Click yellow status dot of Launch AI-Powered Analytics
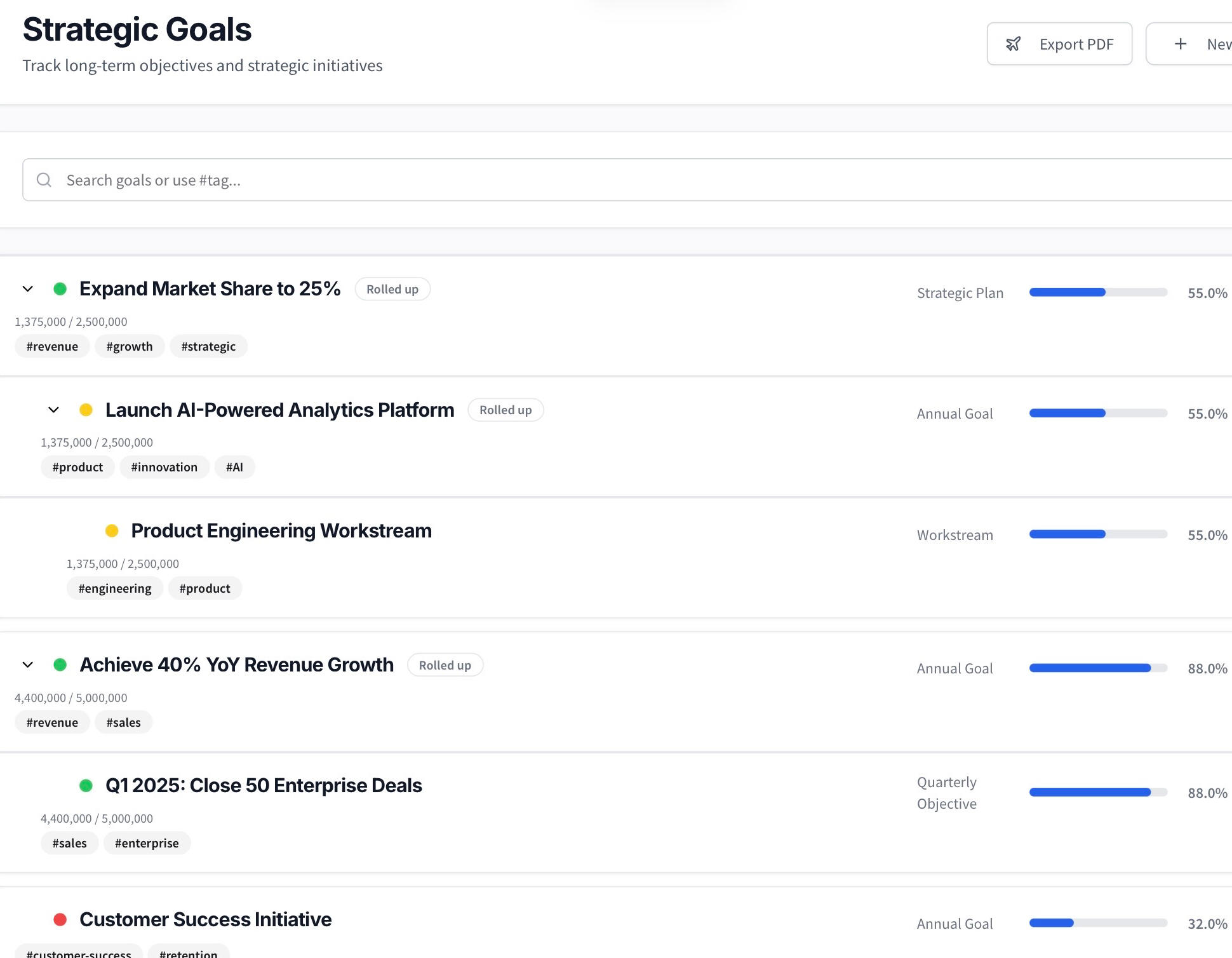 [x=86, y=410]
